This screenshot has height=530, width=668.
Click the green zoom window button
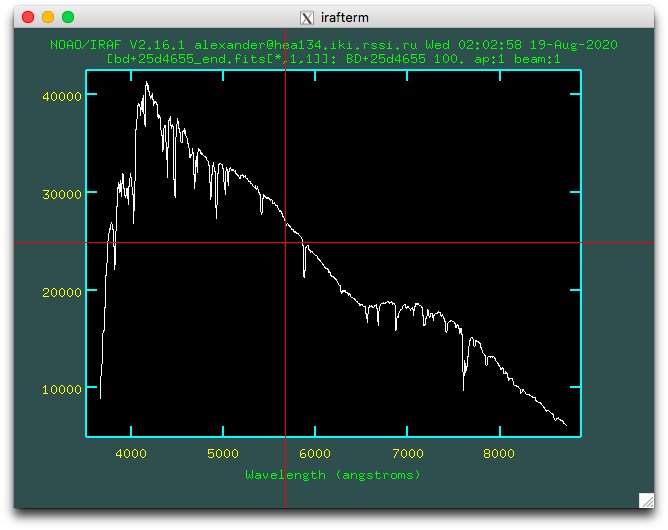click(68, 17)
